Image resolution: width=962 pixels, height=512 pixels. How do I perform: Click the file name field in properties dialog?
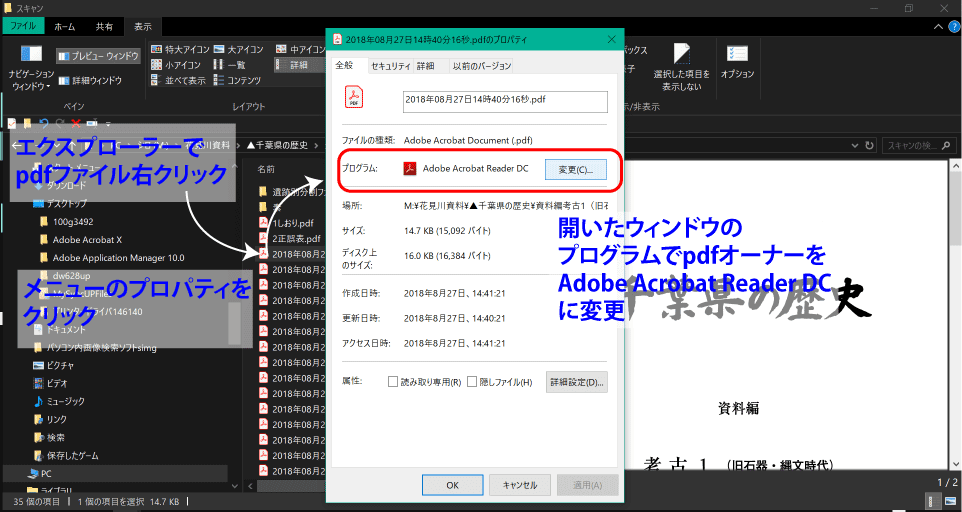(x=505, y=100)
